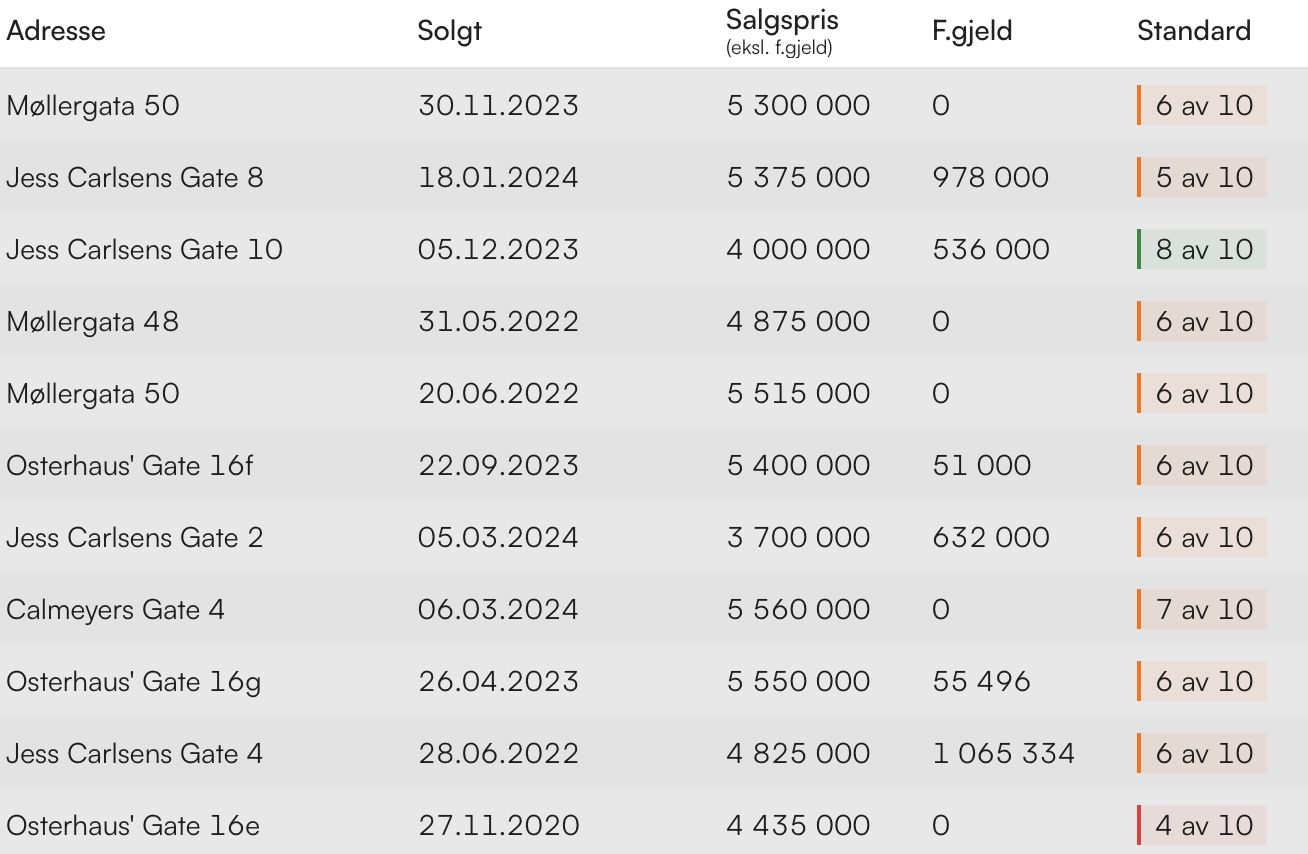Click the Calmeyers Gate 4 address
Viewport: 1308px width, 854px height.
pos(116,610)
